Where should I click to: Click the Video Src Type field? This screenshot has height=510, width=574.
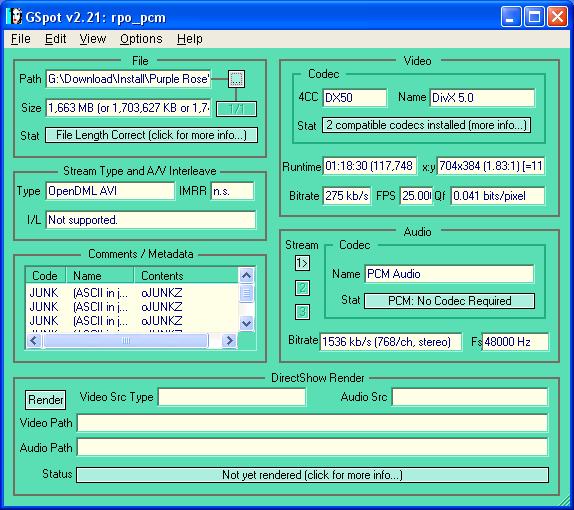point(232,397)
